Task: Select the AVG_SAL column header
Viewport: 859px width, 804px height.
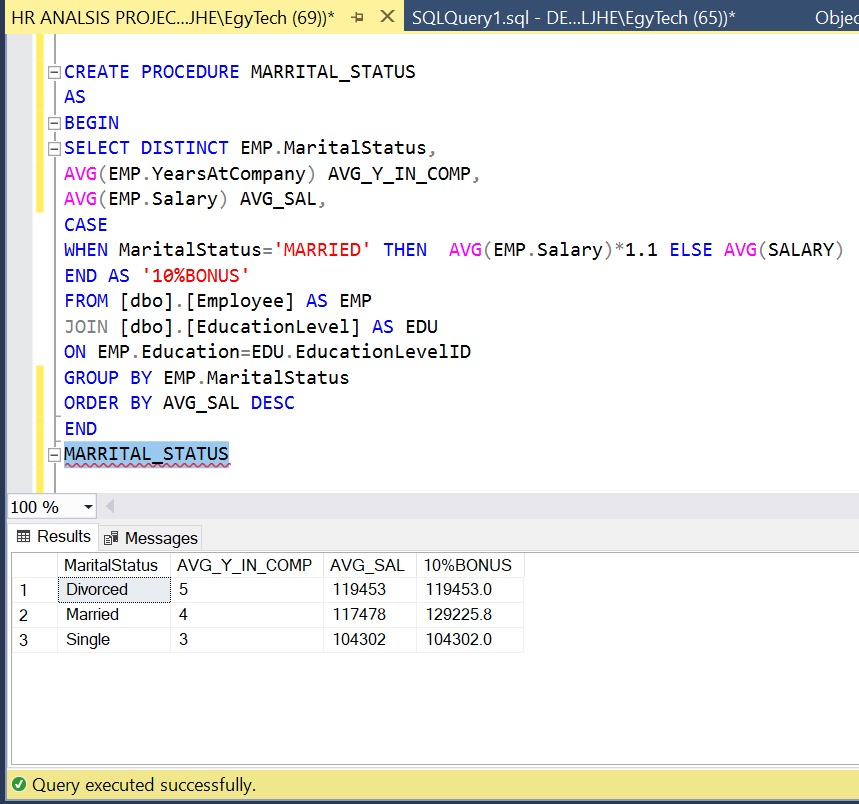Action: coord(370,565)
